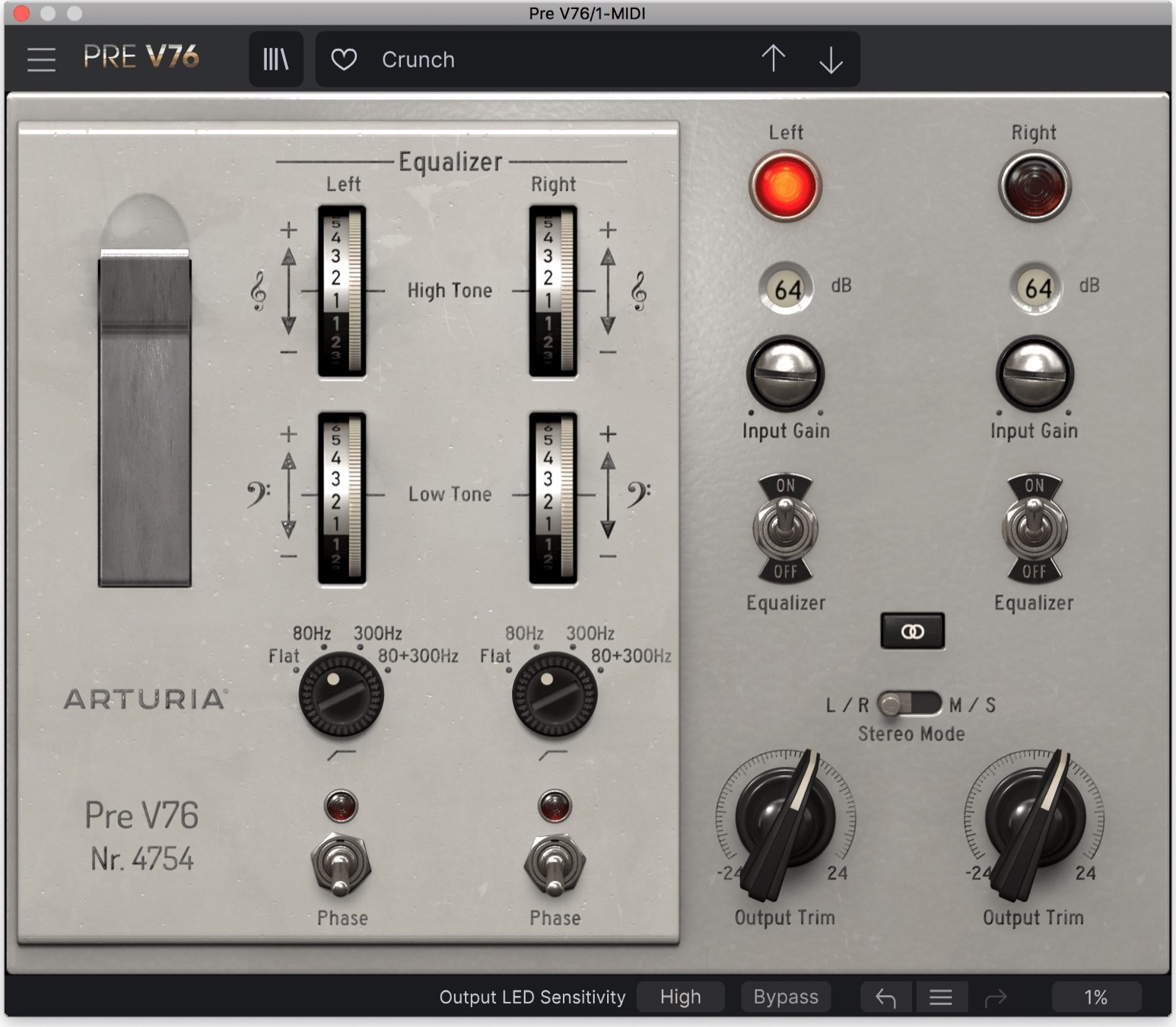The width and height of the screenshot is (1176, 1027).
Task: Click the left Phase LED above the switch
Action: click(341, 806)
